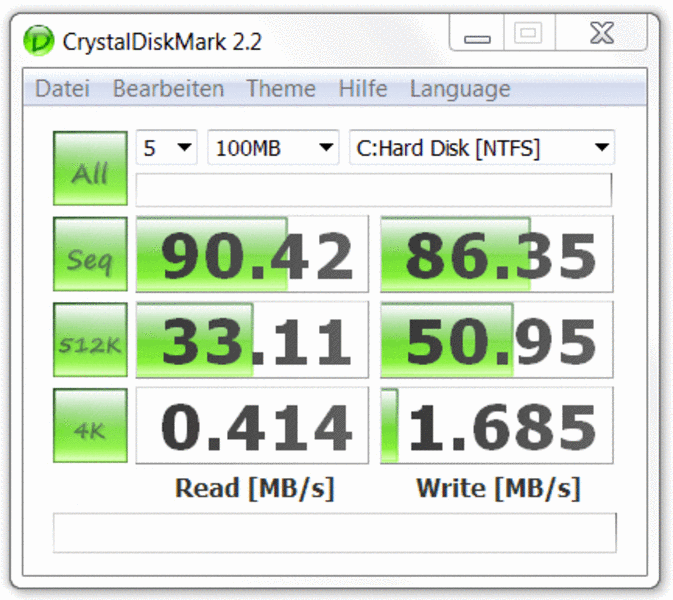The height and width of the screenshot is (600, 673).
Task: Expand the test count dropdown showing 5
Action: [x=167, y=148]
